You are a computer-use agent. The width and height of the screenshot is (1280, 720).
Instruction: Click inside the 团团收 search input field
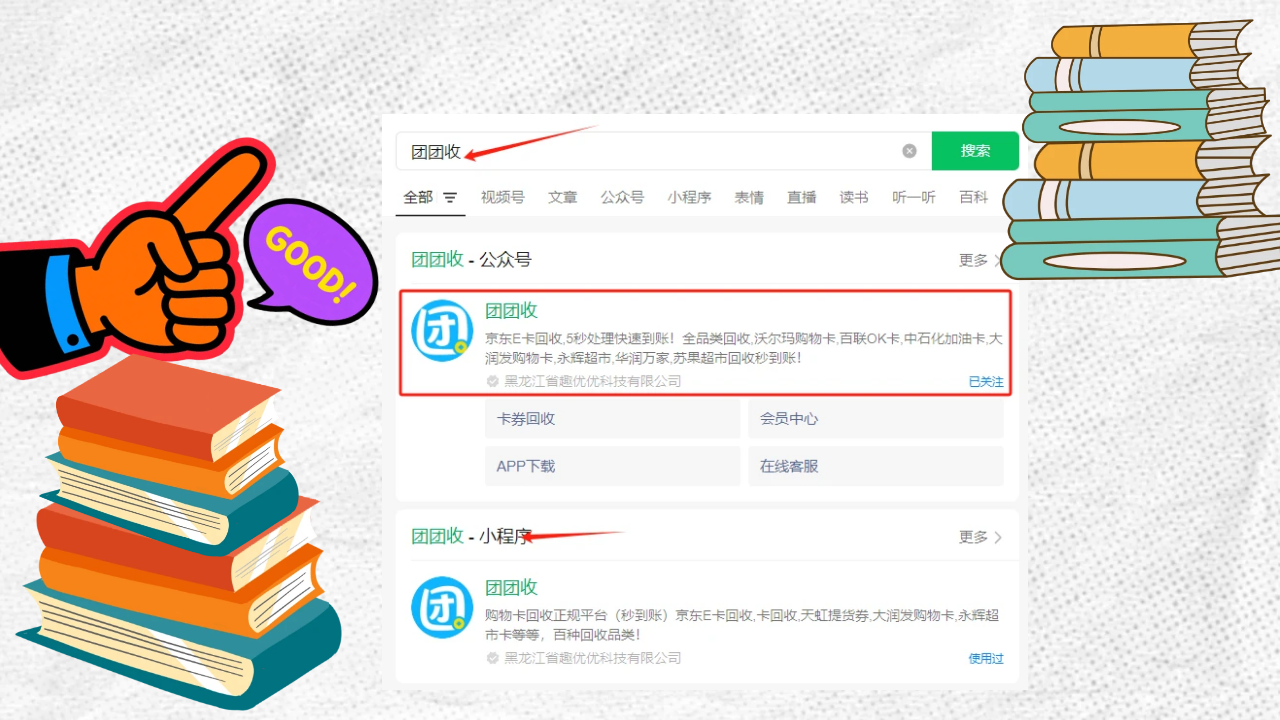click(663, 151)
